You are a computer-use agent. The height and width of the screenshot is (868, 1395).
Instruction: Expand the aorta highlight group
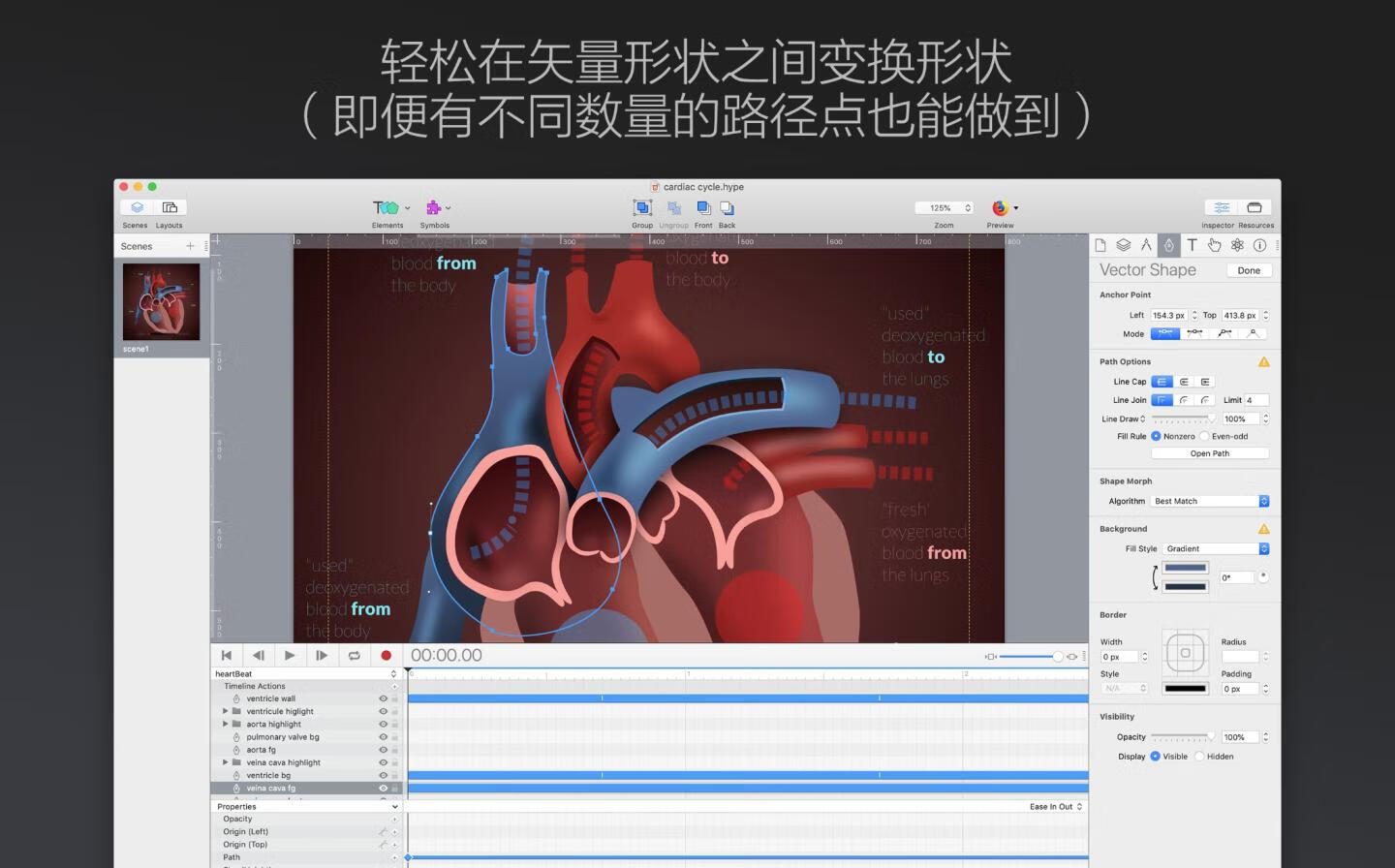(x=226, y=724)
